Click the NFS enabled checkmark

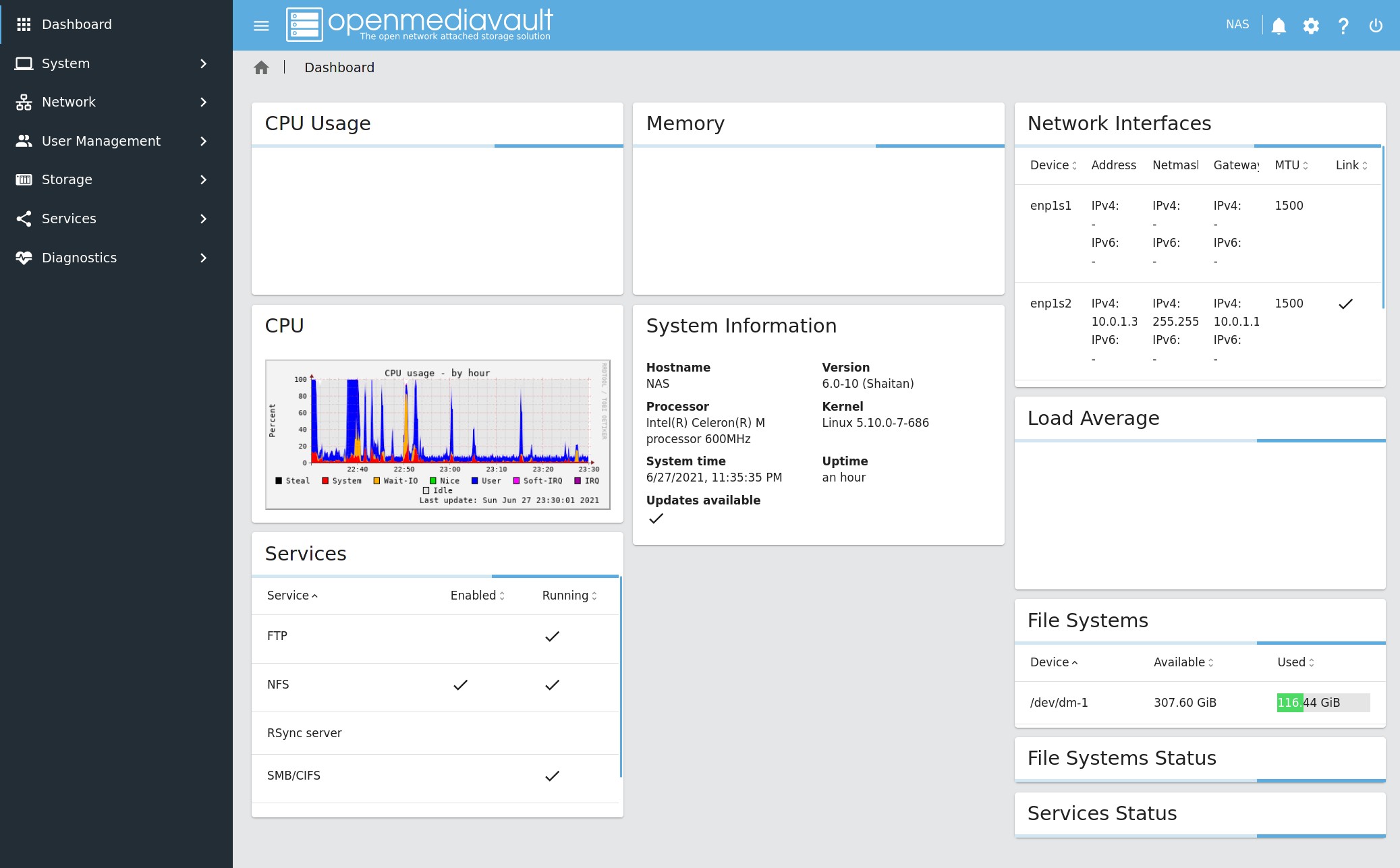(x=460, y=685)
